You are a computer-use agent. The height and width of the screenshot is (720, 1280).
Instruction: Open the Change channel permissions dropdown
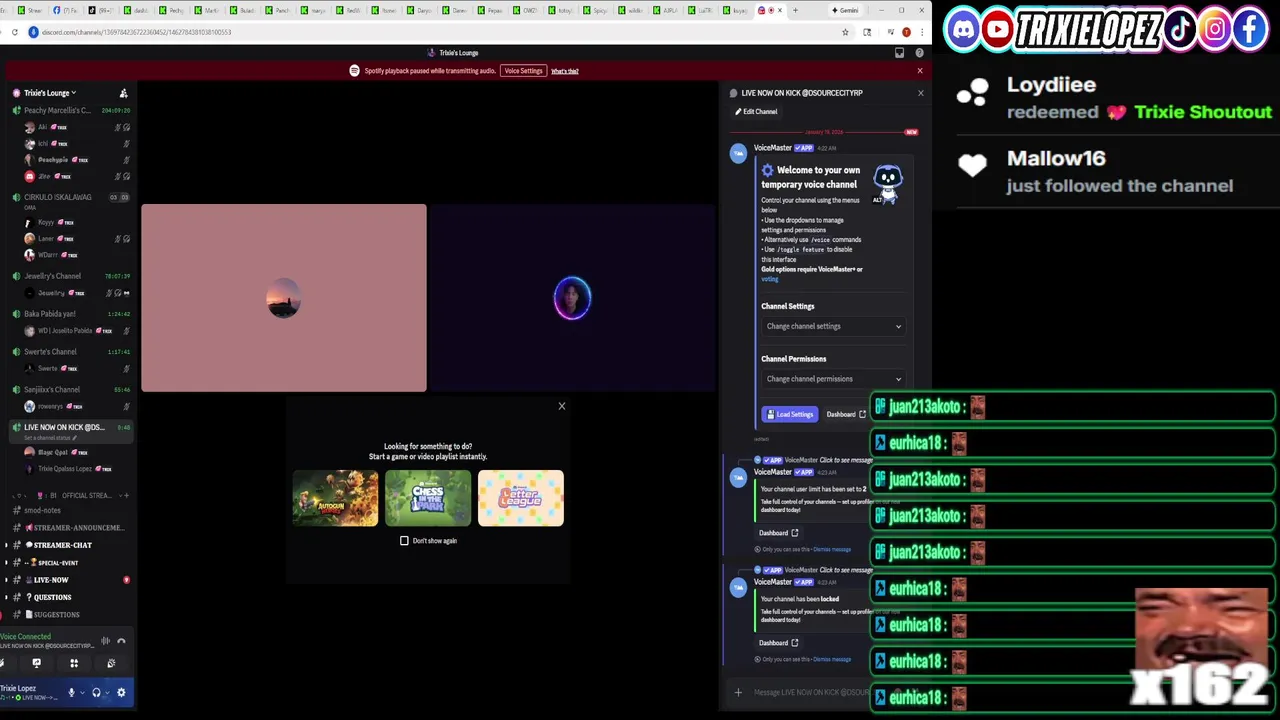point(833,379)
